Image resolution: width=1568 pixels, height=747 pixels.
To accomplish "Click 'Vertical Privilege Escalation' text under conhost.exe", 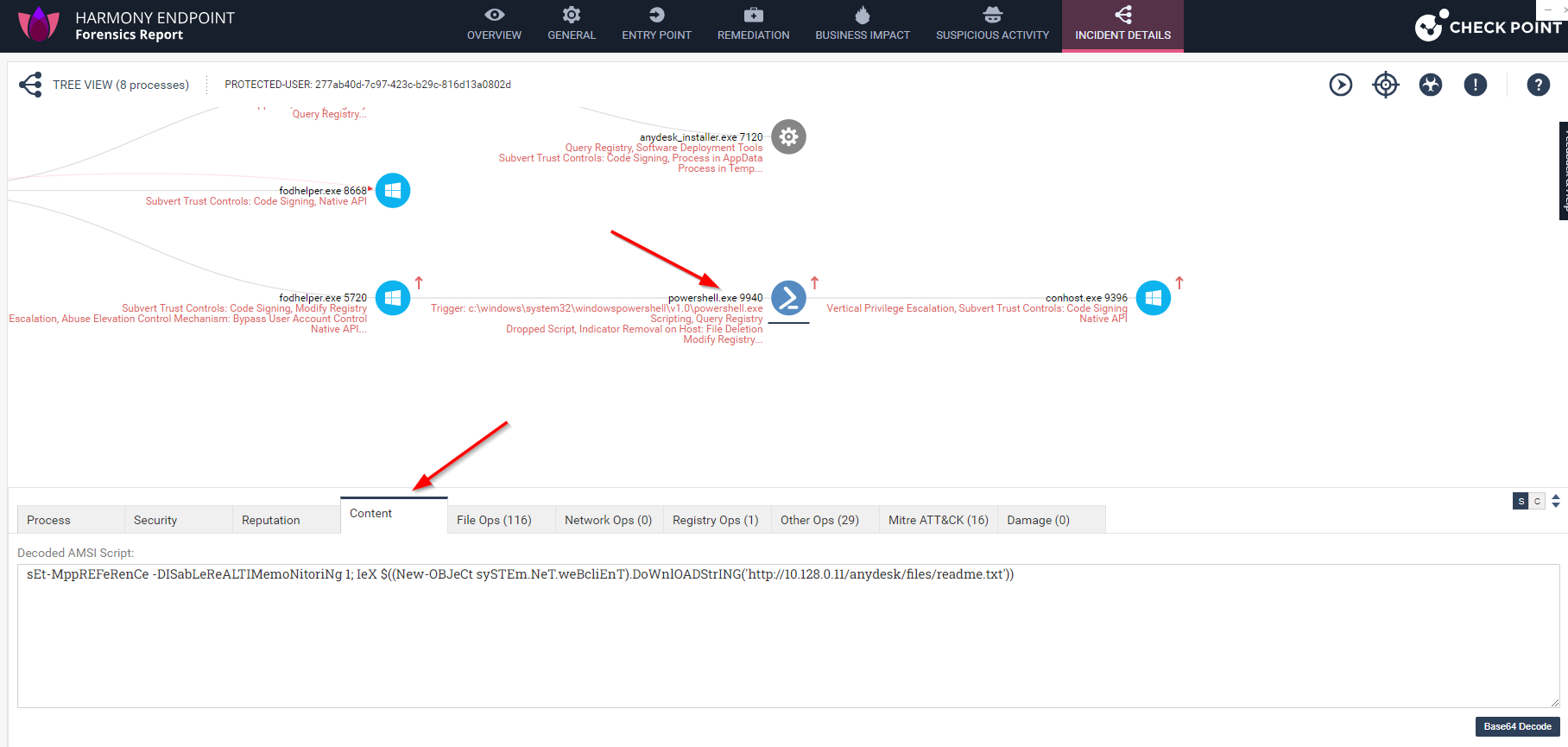I will [890, 308].
